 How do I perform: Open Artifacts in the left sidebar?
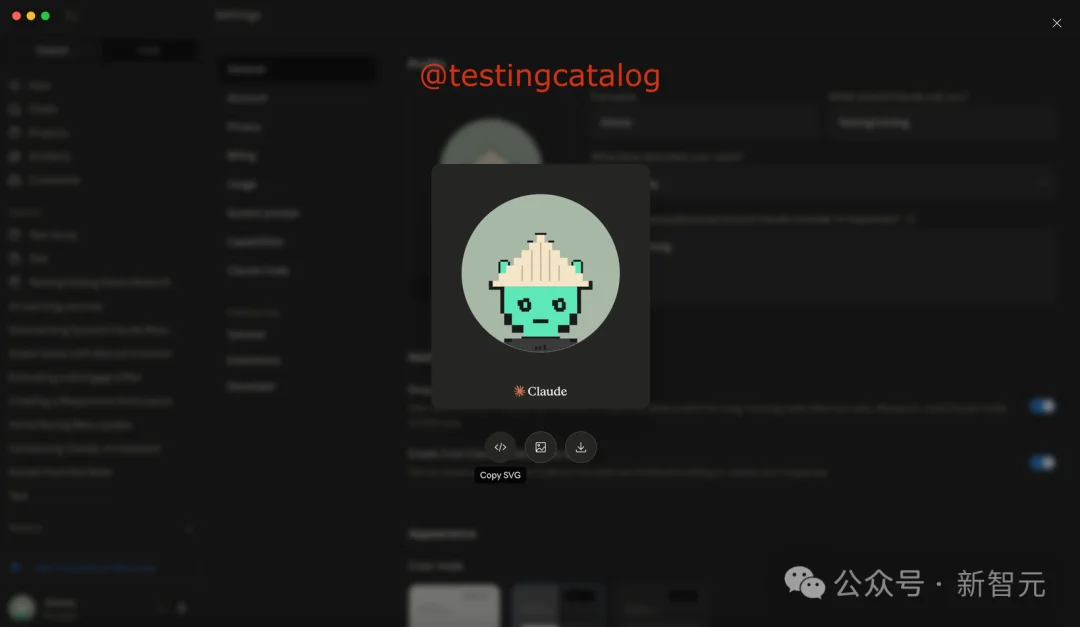point(49,157)
